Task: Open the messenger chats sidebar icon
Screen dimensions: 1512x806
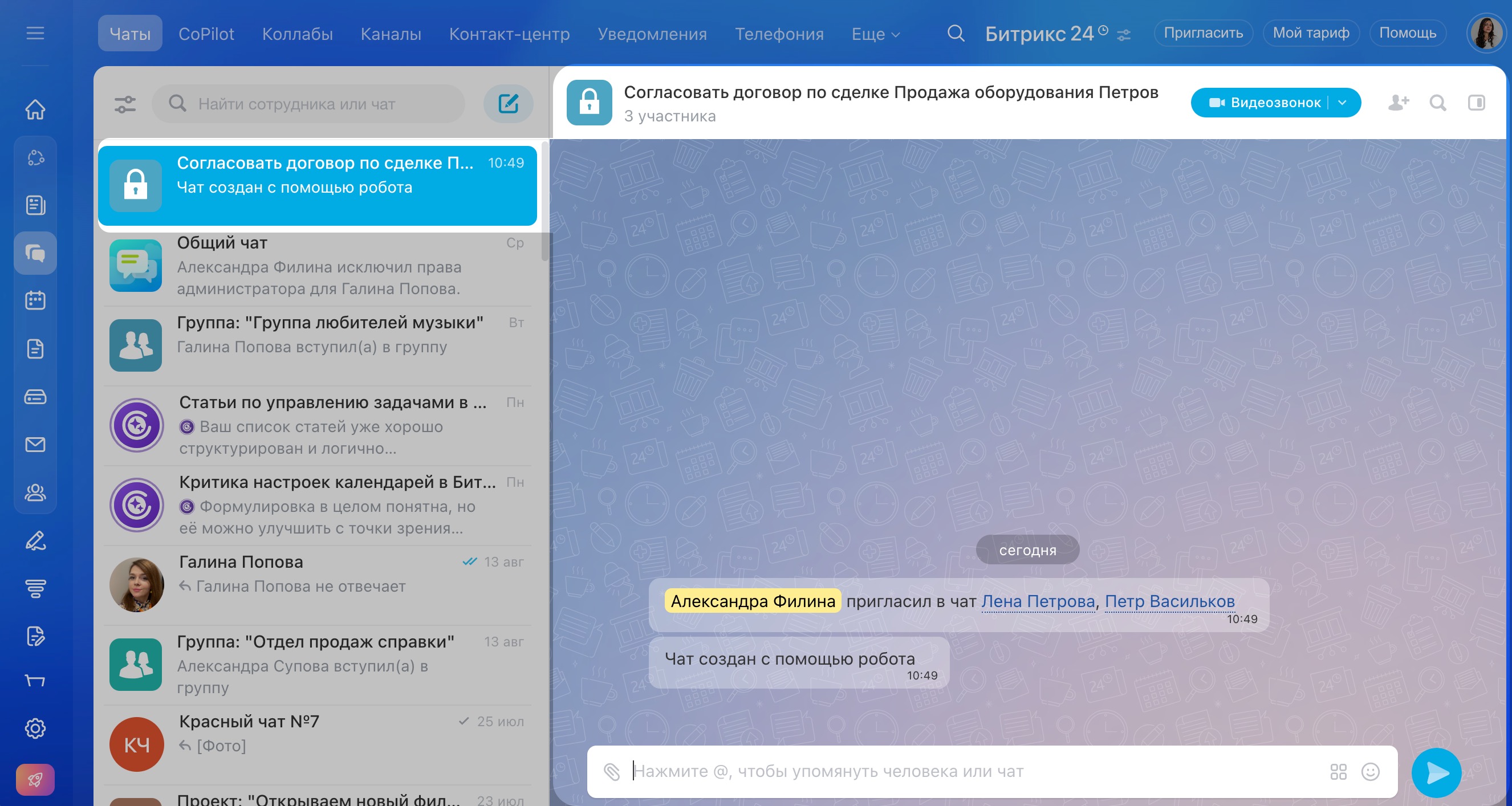Action: click(x=35, y=253)
